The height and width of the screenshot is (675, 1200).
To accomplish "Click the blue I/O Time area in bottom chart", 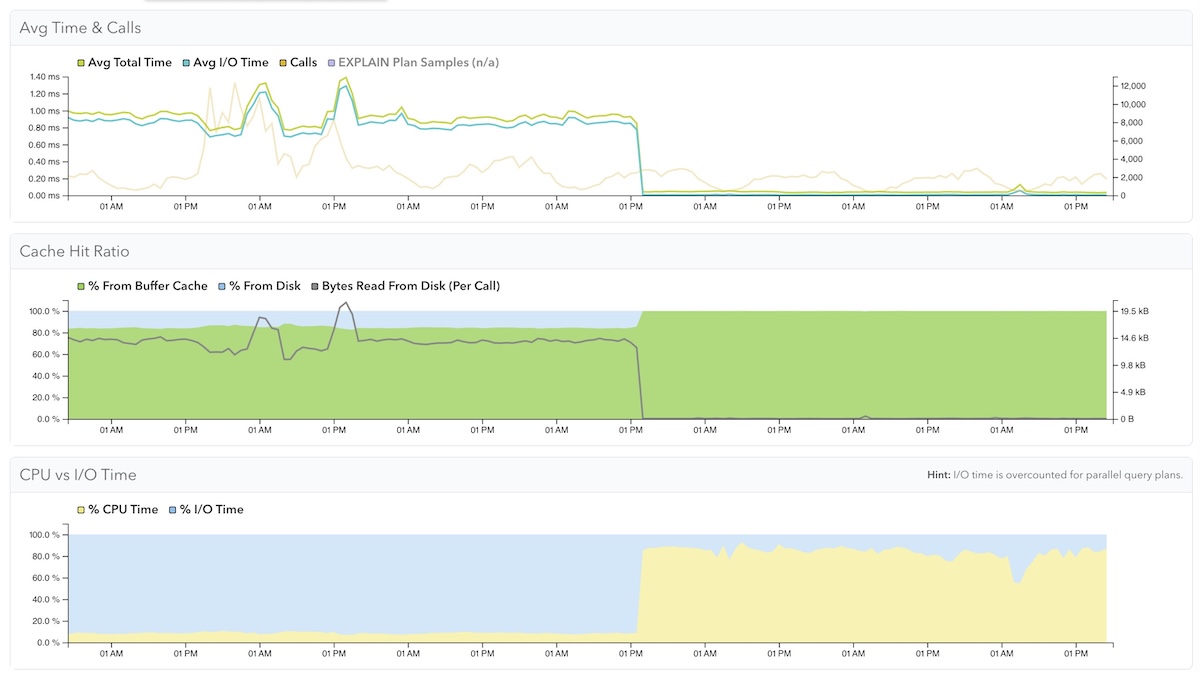I will click(x=350, y=580).
